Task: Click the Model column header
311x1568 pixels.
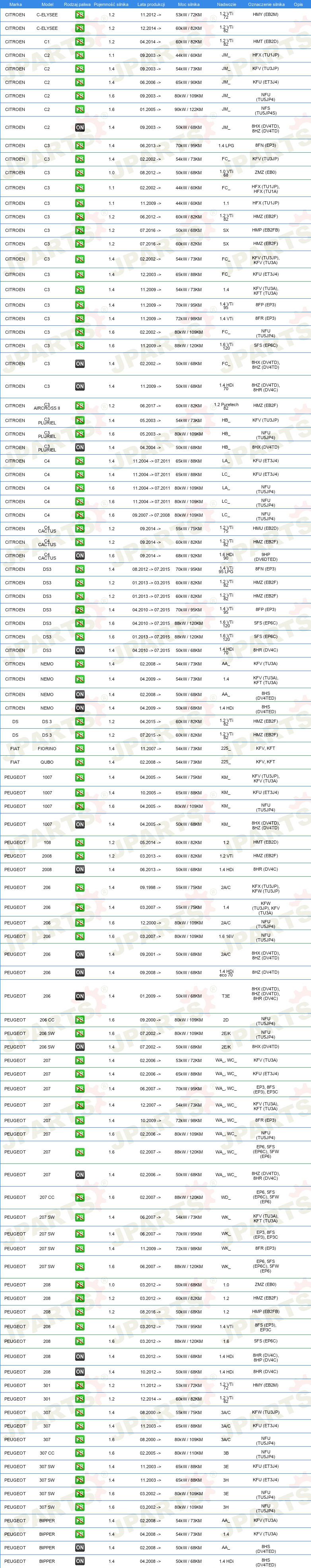Action: (47, 4)
